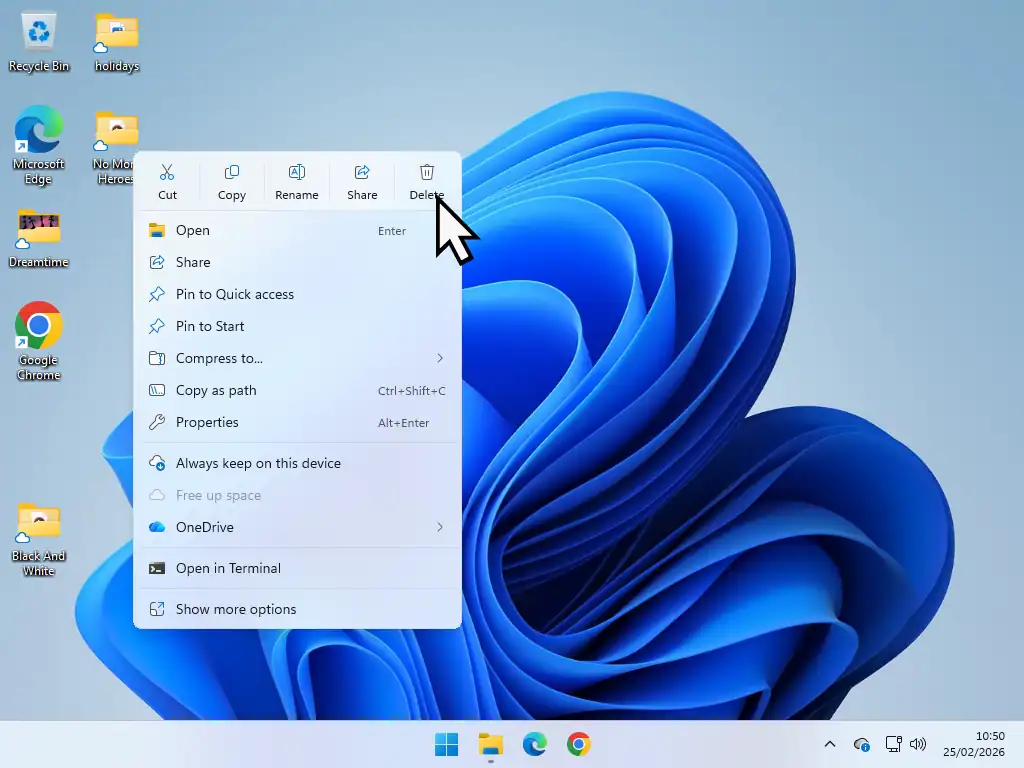Screen dimensions: 1024x768
Task: Open the Dreamtime folder on the desktop
Action: tap(38, 228)
